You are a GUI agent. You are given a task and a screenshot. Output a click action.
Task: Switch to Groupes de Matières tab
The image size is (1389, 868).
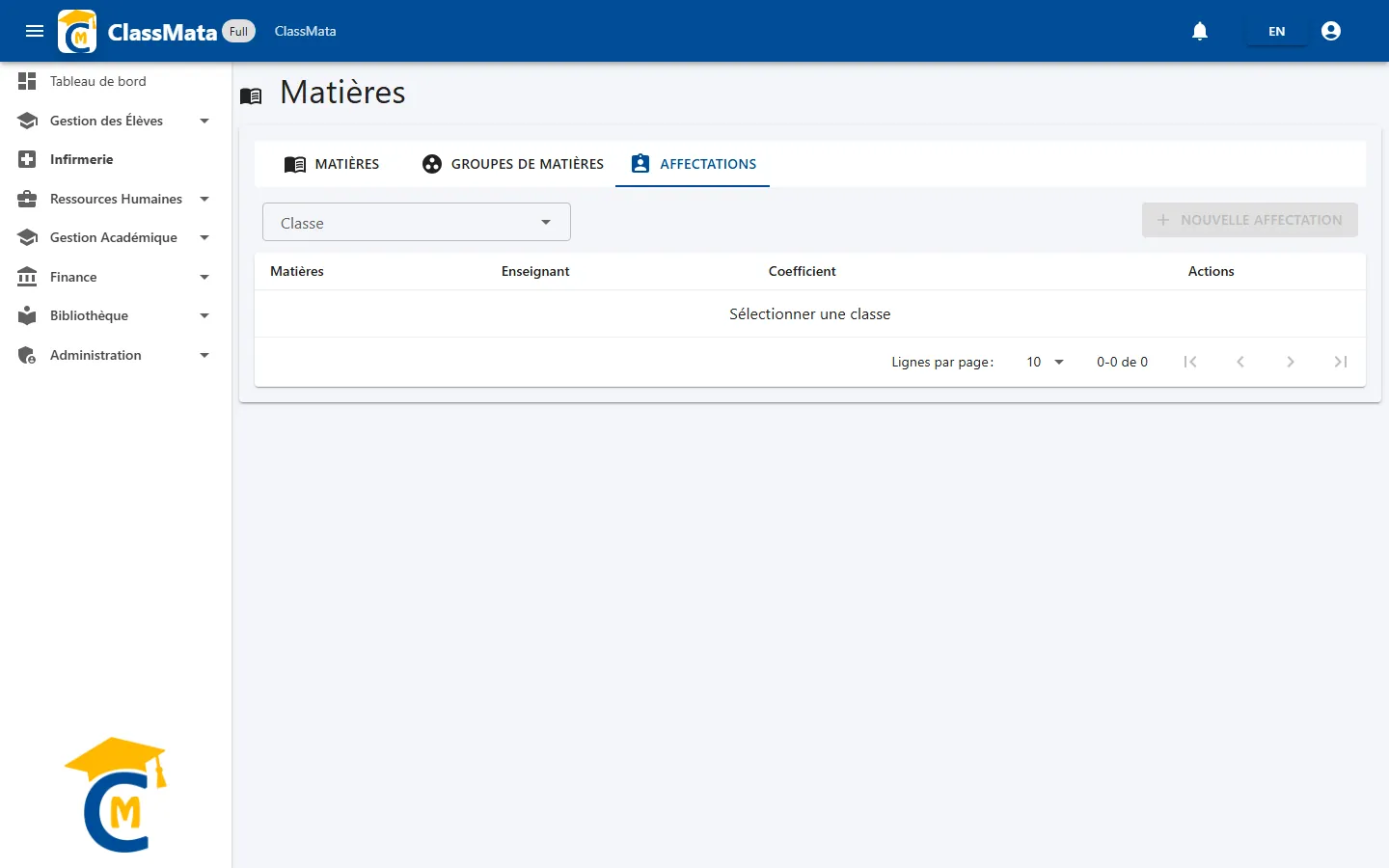point(512,164)
